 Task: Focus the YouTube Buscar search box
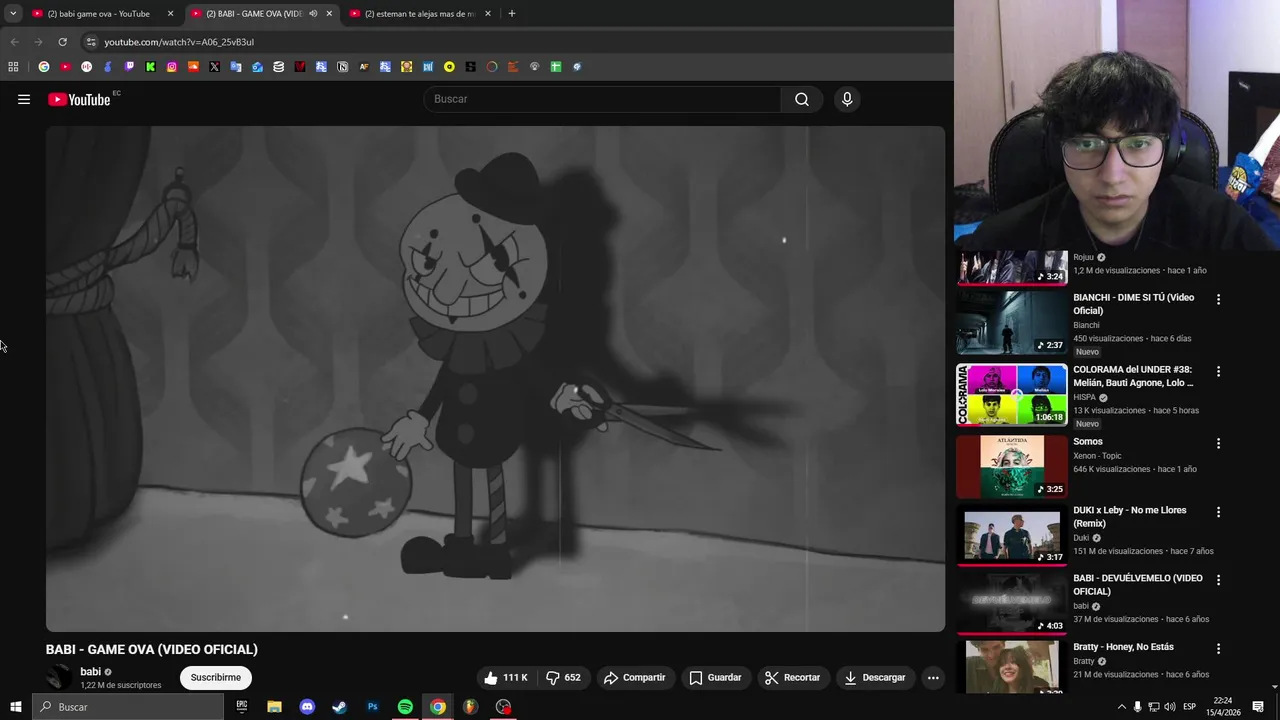pyautogui.click(x=602, y=99)
